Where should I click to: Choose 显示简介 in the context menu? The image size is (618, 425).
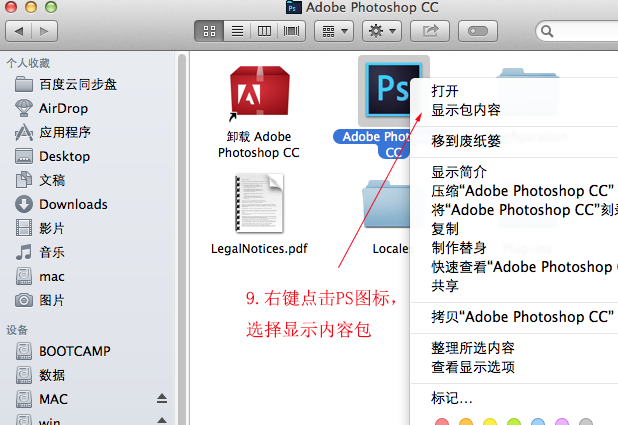click(459, 172)
